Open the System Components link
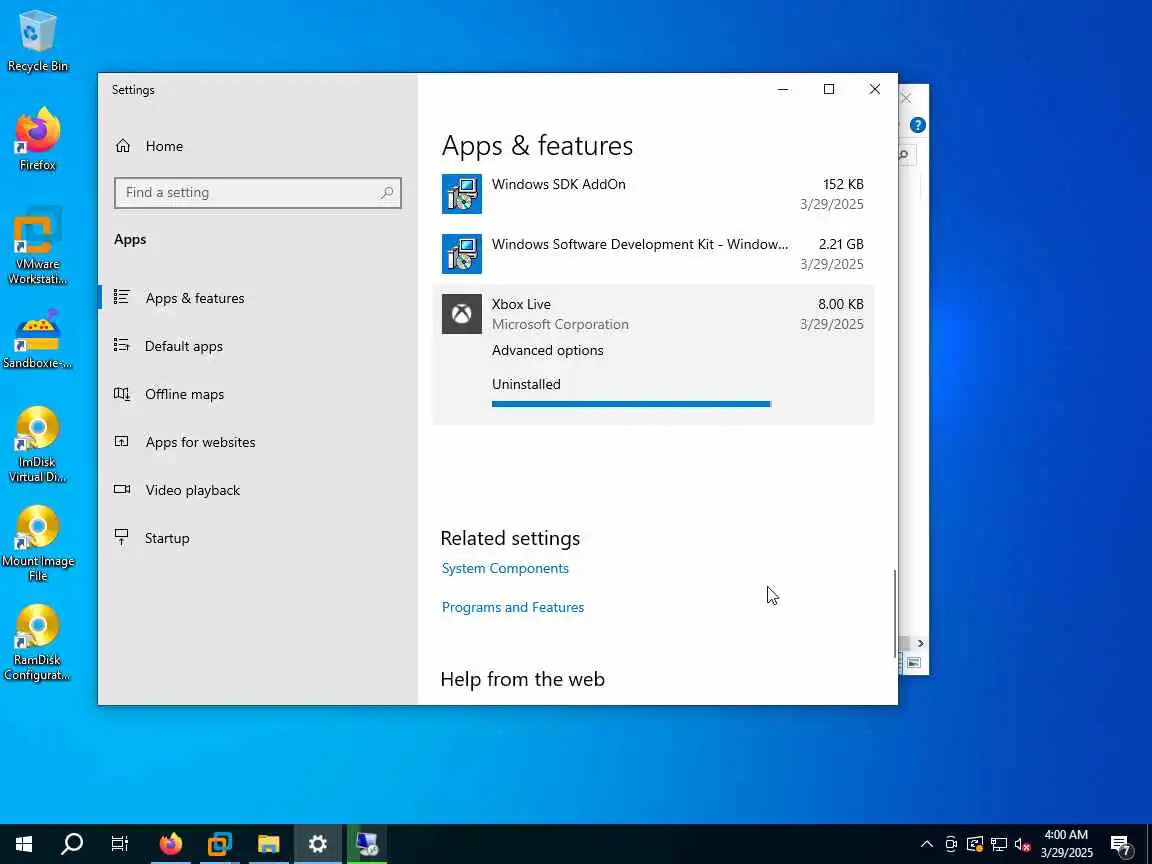The image size is (1152, 864). point(505,569)
